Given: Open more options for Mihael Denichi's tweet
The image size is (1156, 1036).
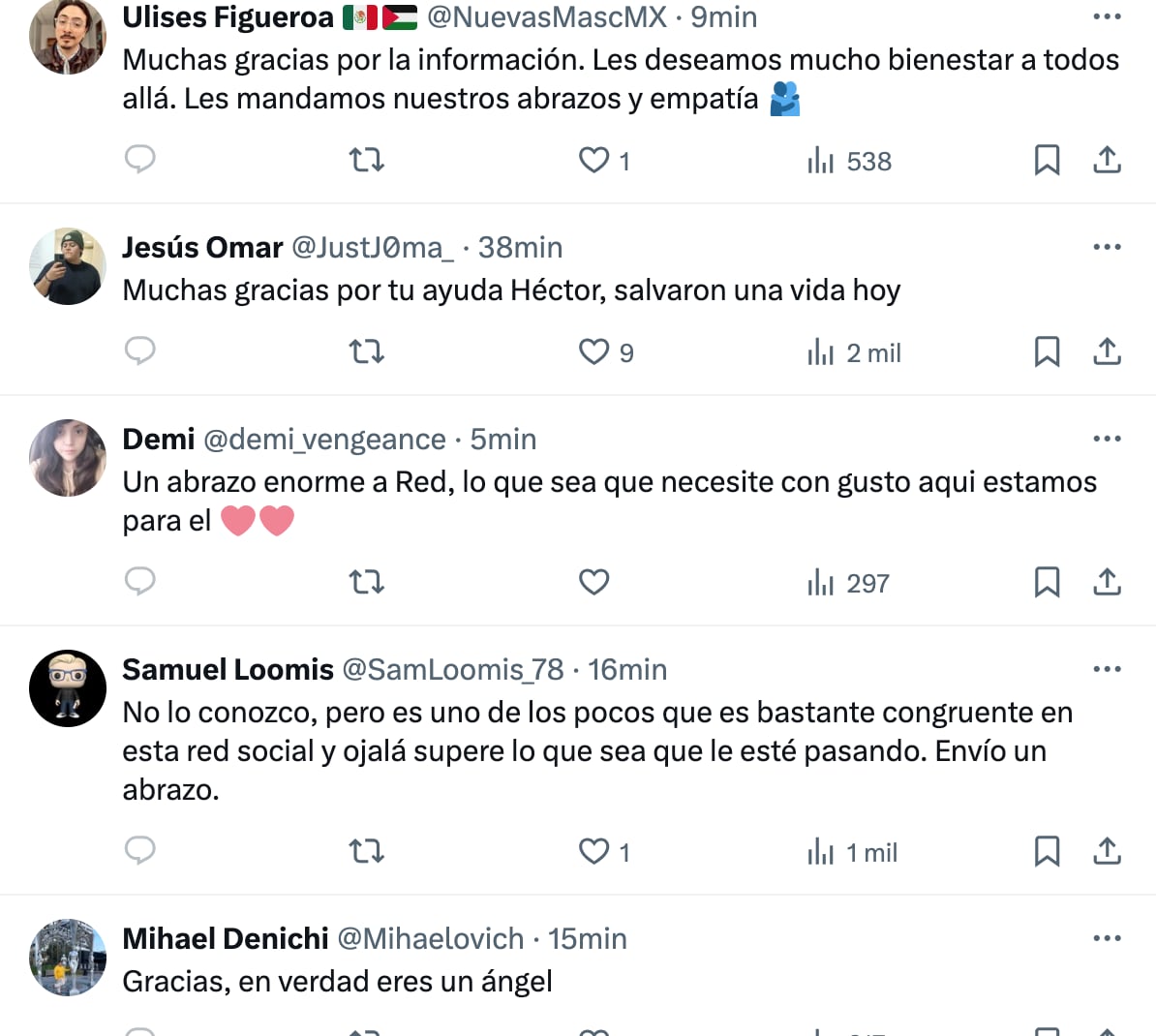Looking at the screenshot, I should click(1107, 938).
